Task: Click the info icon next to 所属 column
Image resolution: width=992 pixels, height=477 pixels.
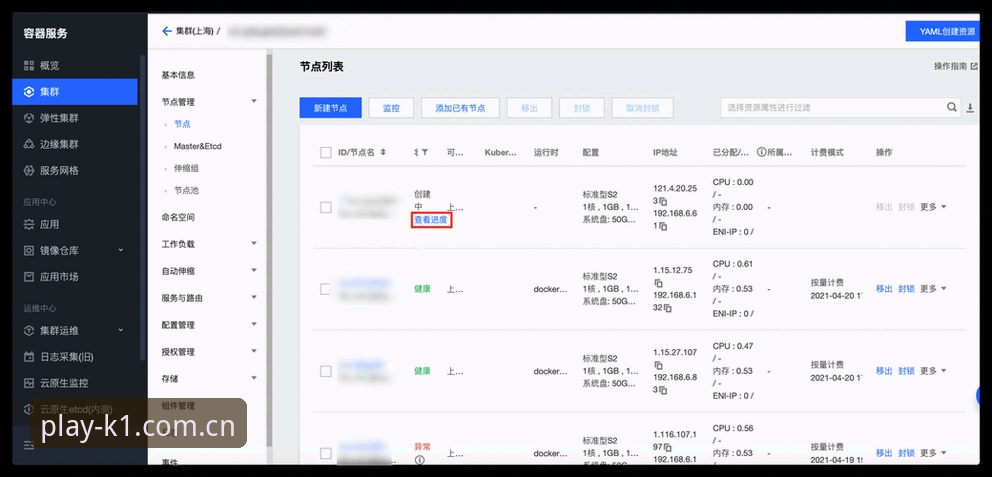Action: pos(761,152)
